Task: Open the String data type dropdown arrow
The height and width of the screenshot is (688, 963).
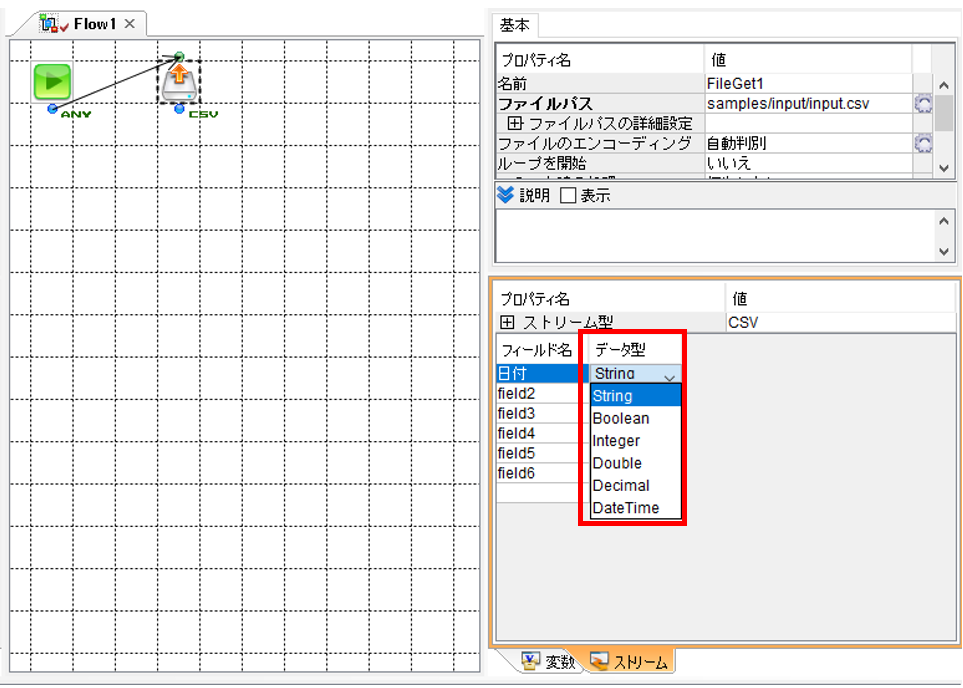Action: [669, 374]
